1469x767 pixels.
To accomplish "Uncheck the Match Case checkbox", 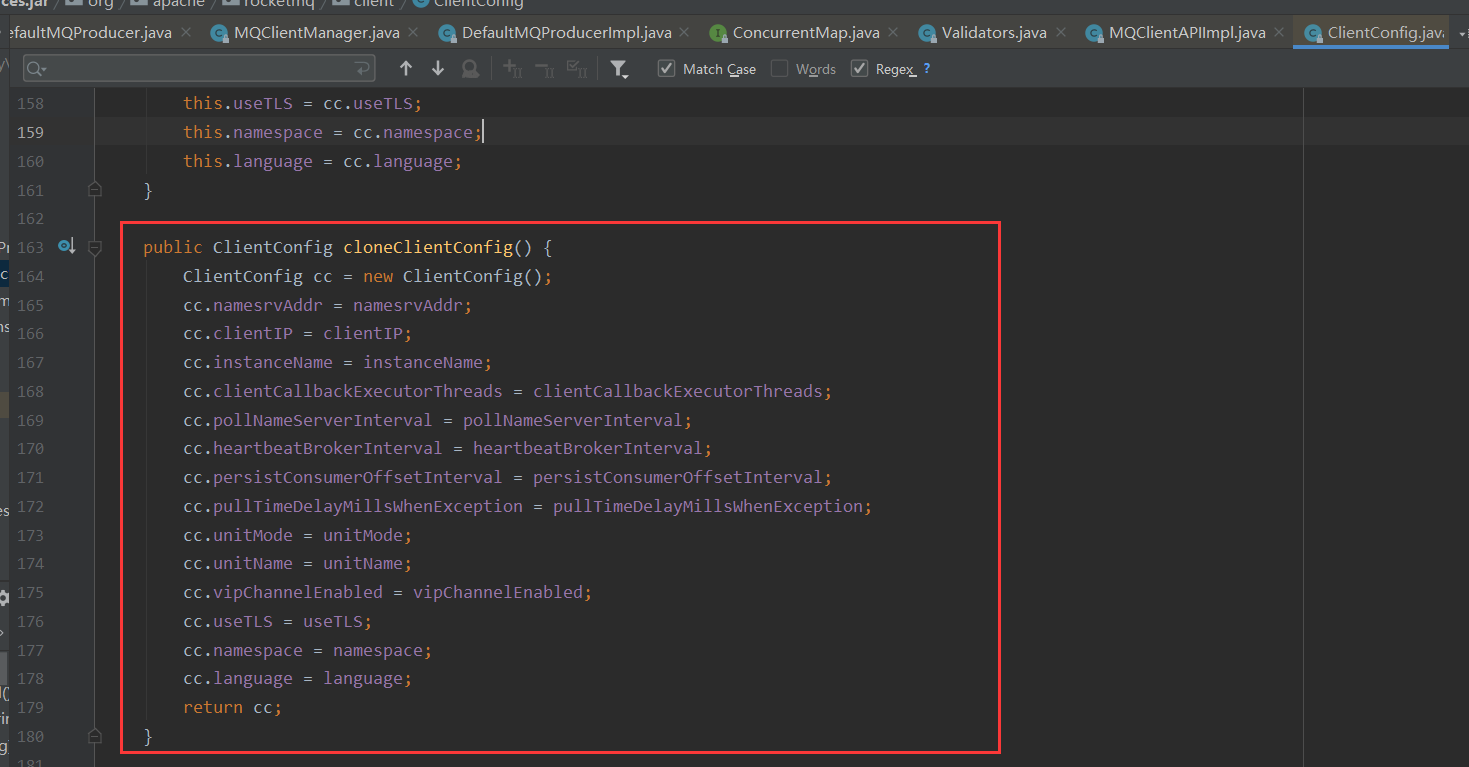I will 666,69.
